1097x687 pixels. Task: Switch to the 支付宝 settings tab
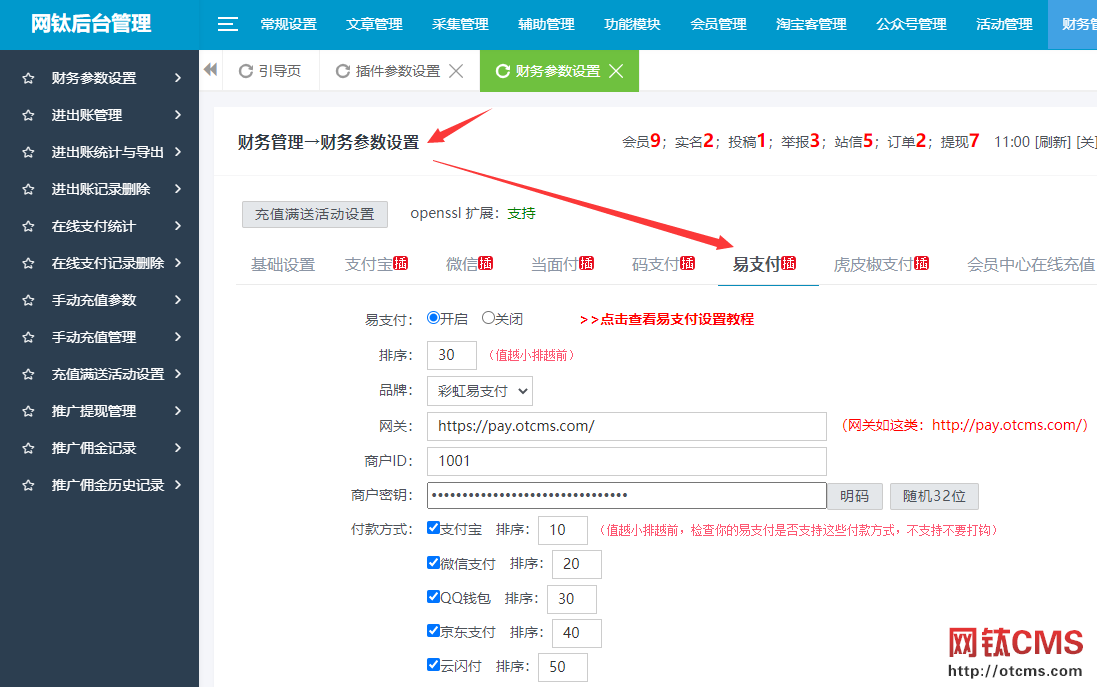tap(369, 264)
